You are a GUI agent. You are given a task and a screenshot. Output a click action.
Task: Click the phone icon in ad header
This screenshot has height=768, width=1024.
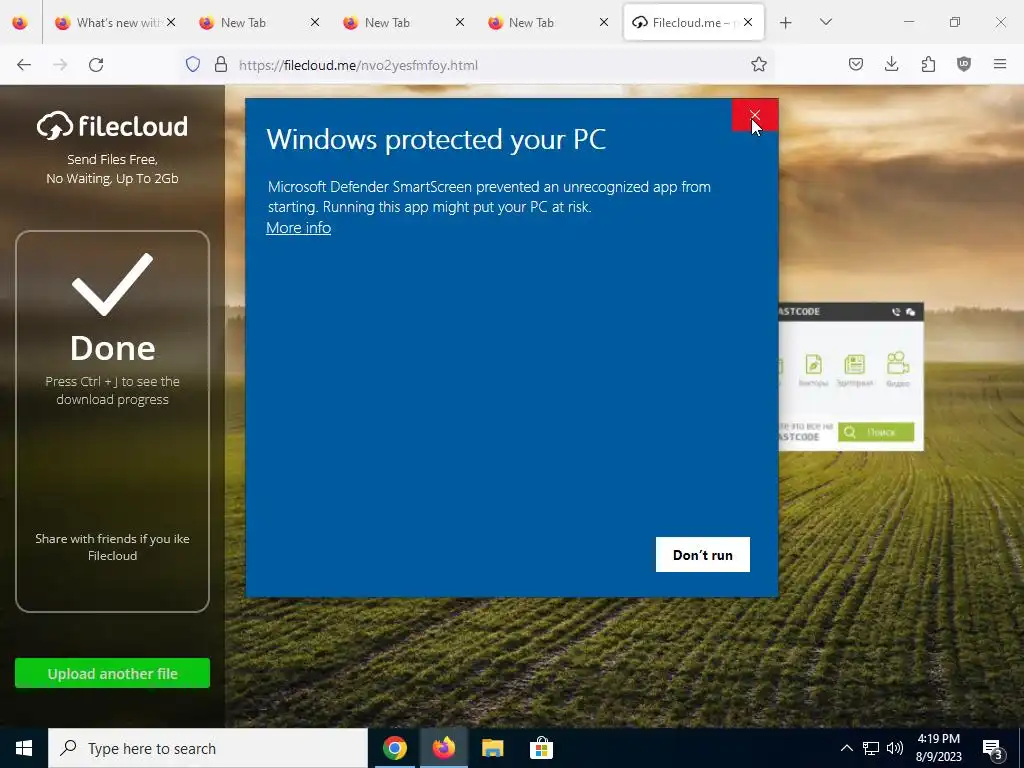tap(896, 312)
